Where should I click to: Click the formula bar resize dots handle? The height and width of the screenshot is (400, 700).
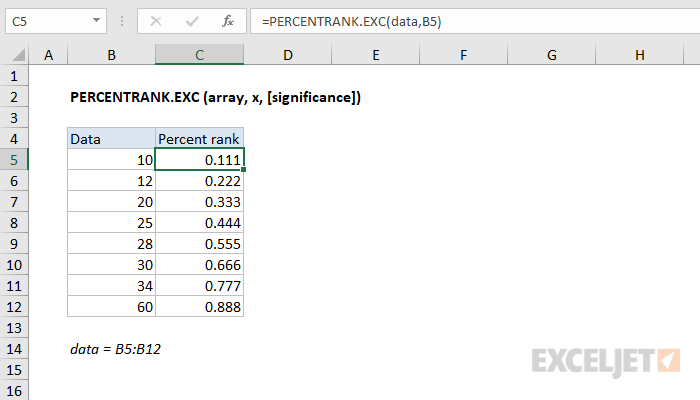point(122,21)
